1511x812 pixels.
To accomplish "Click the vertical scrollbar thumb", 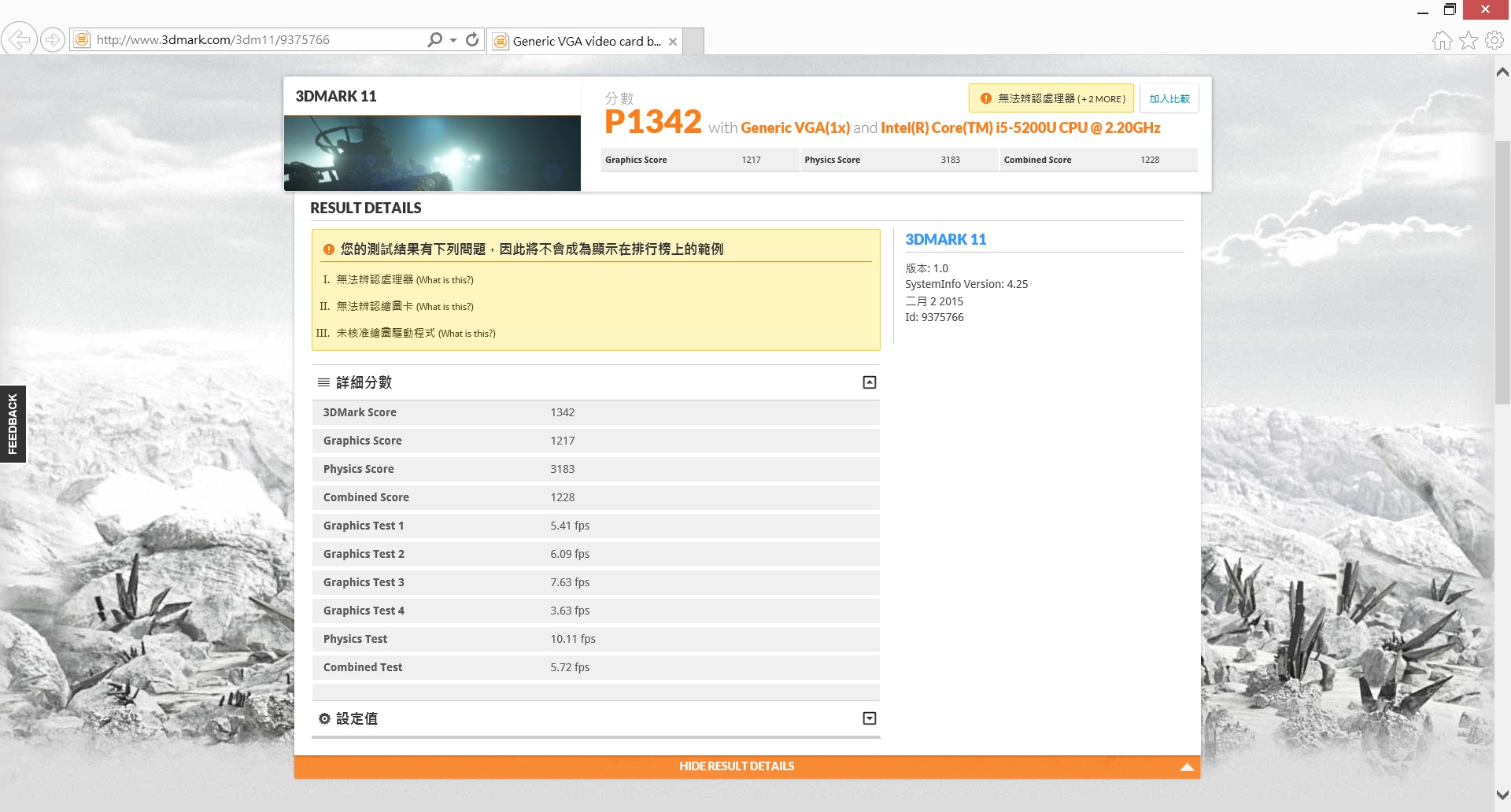I will click(x=1502, y=273).
